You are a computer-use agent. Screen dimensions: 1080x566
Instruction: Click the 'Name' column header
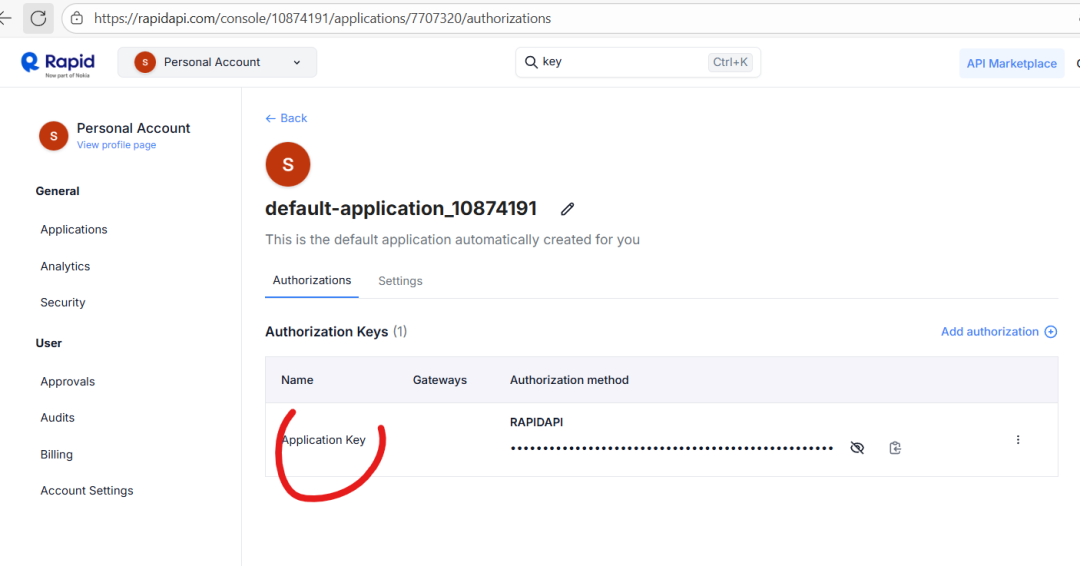297,380
